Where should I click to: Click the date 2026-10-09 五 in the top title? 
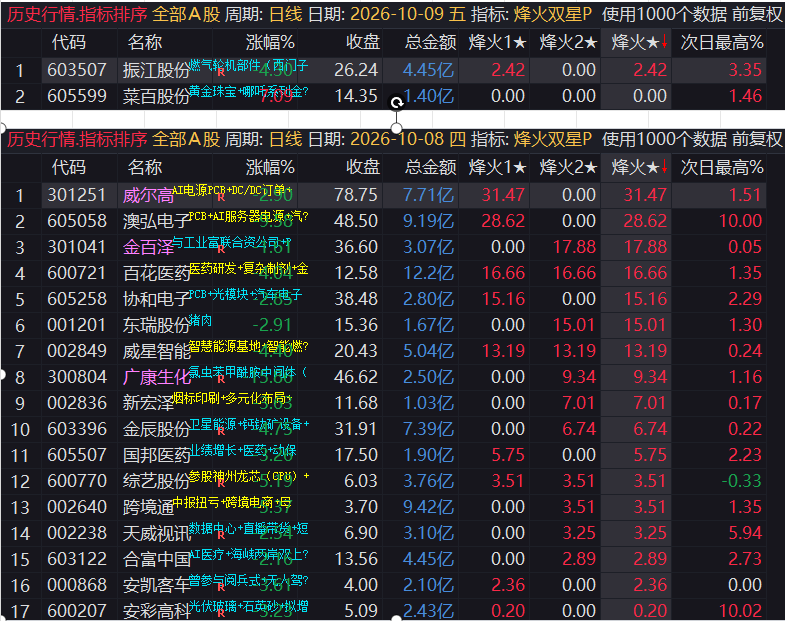(x=408, y=14)
